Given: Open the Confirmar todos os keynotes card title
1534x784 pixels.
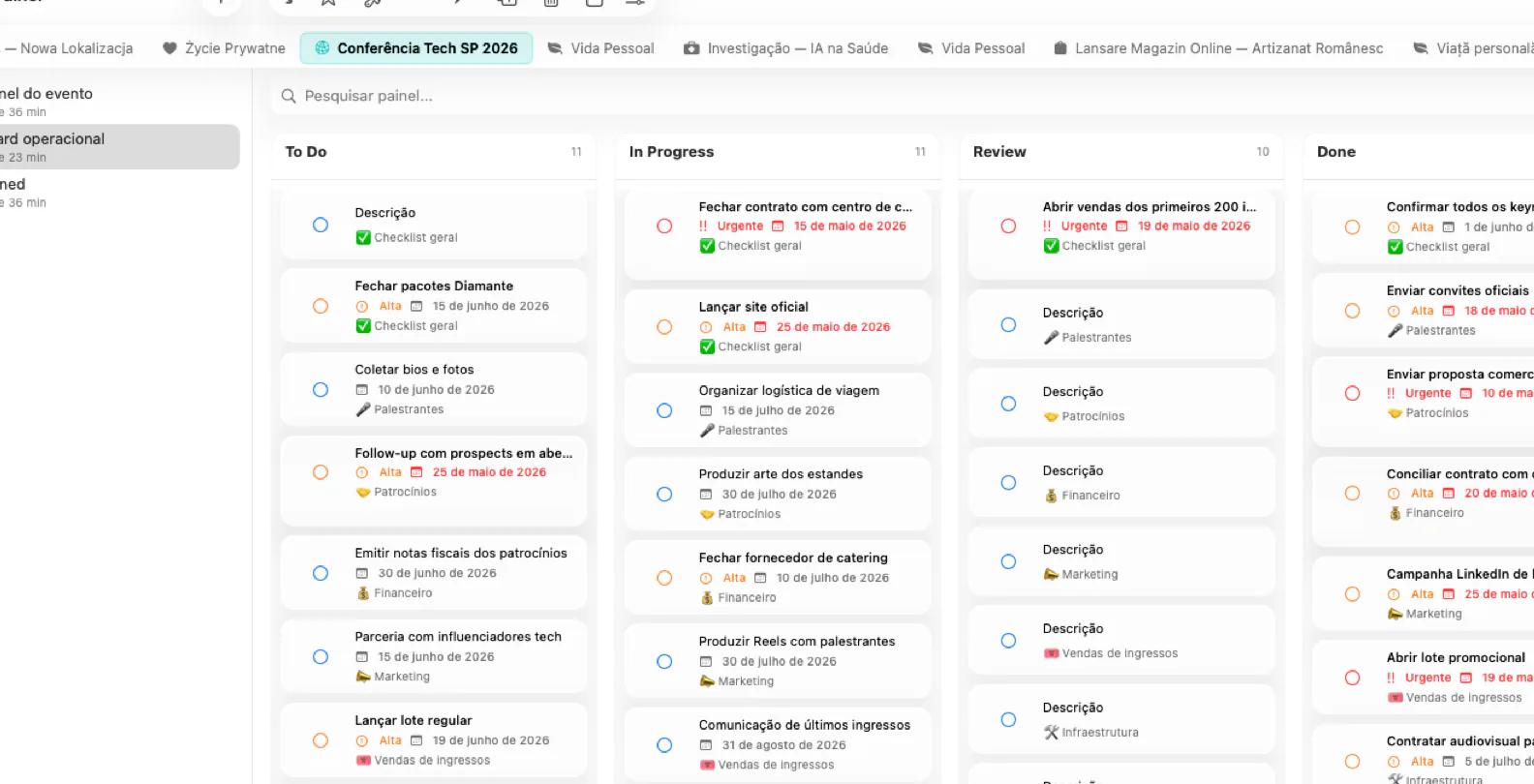Looking at the screenshot, I should [x=1459, y=207].
